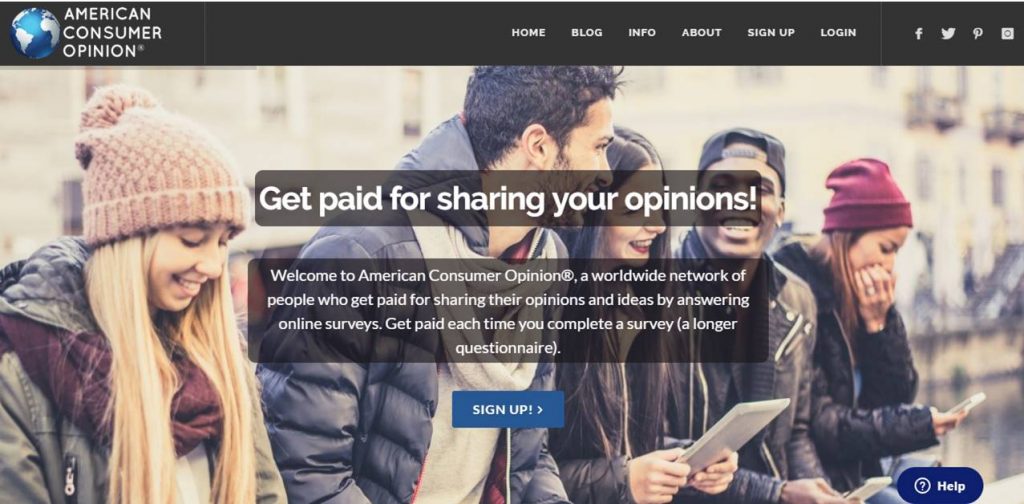
Task: Click the tablet held in hero image
Action: tap(733, 435)
